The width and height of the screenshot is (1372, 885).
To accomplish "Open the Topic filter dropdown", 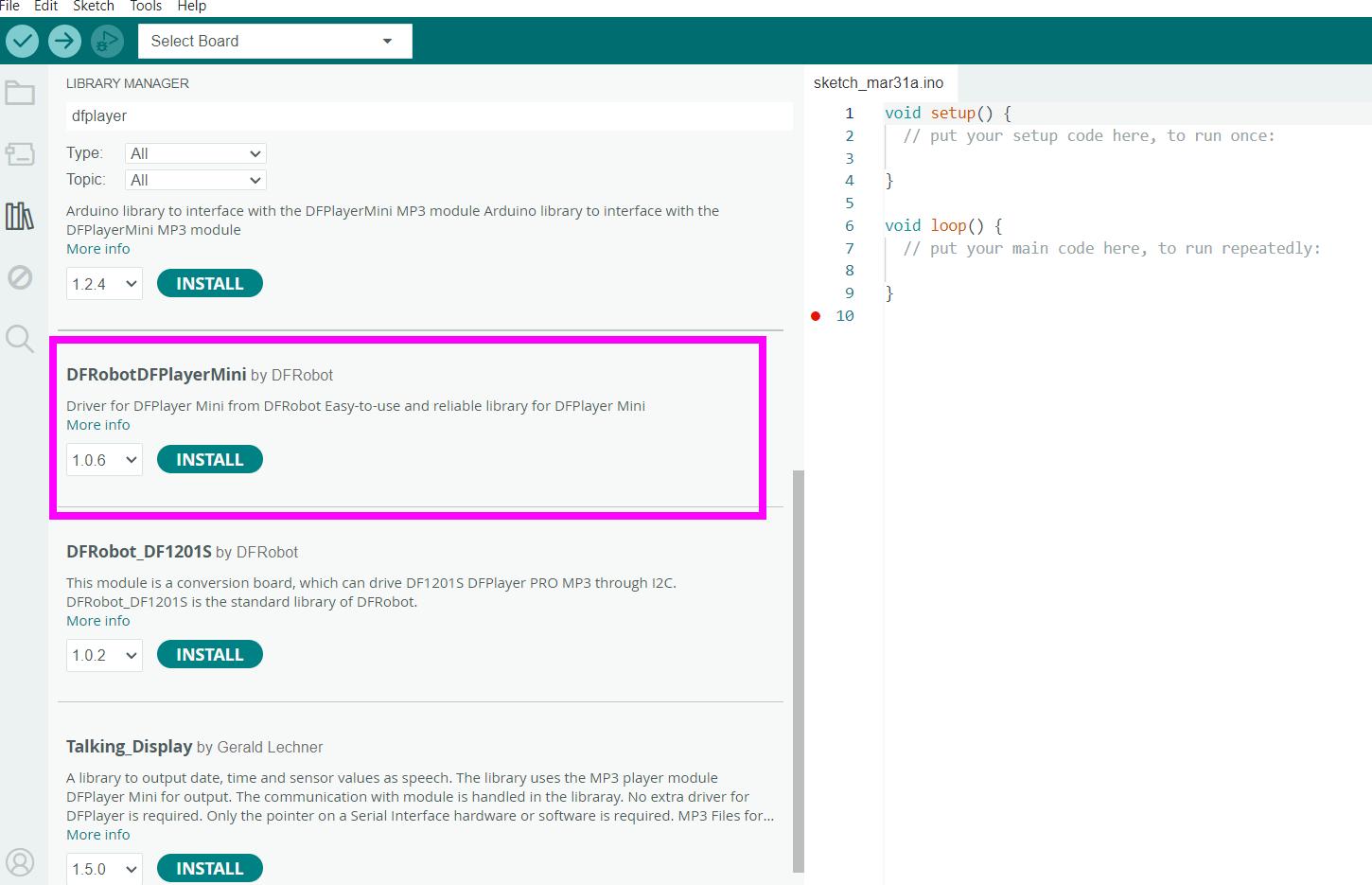I will [x=196, y=180].
